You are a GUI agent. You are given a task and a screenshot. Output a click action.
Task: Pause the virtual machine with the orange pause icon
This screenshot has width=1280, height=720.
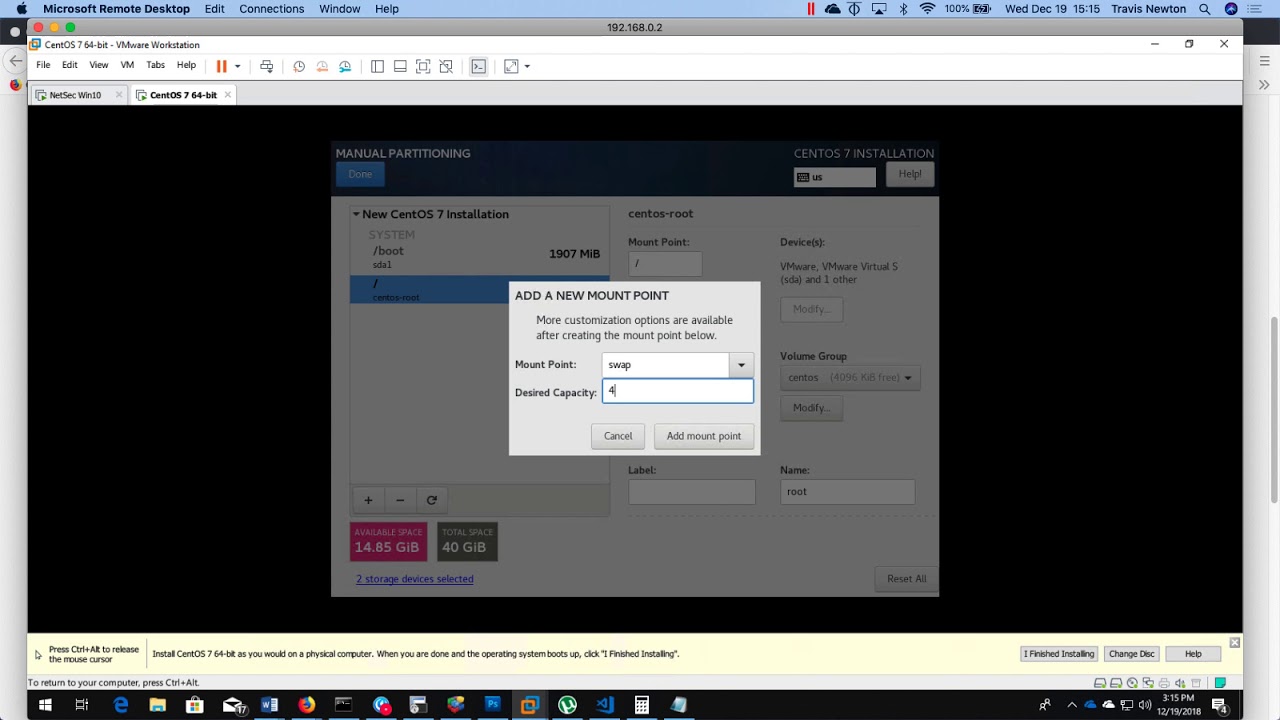pyautogui.click(x=221, y=66)
